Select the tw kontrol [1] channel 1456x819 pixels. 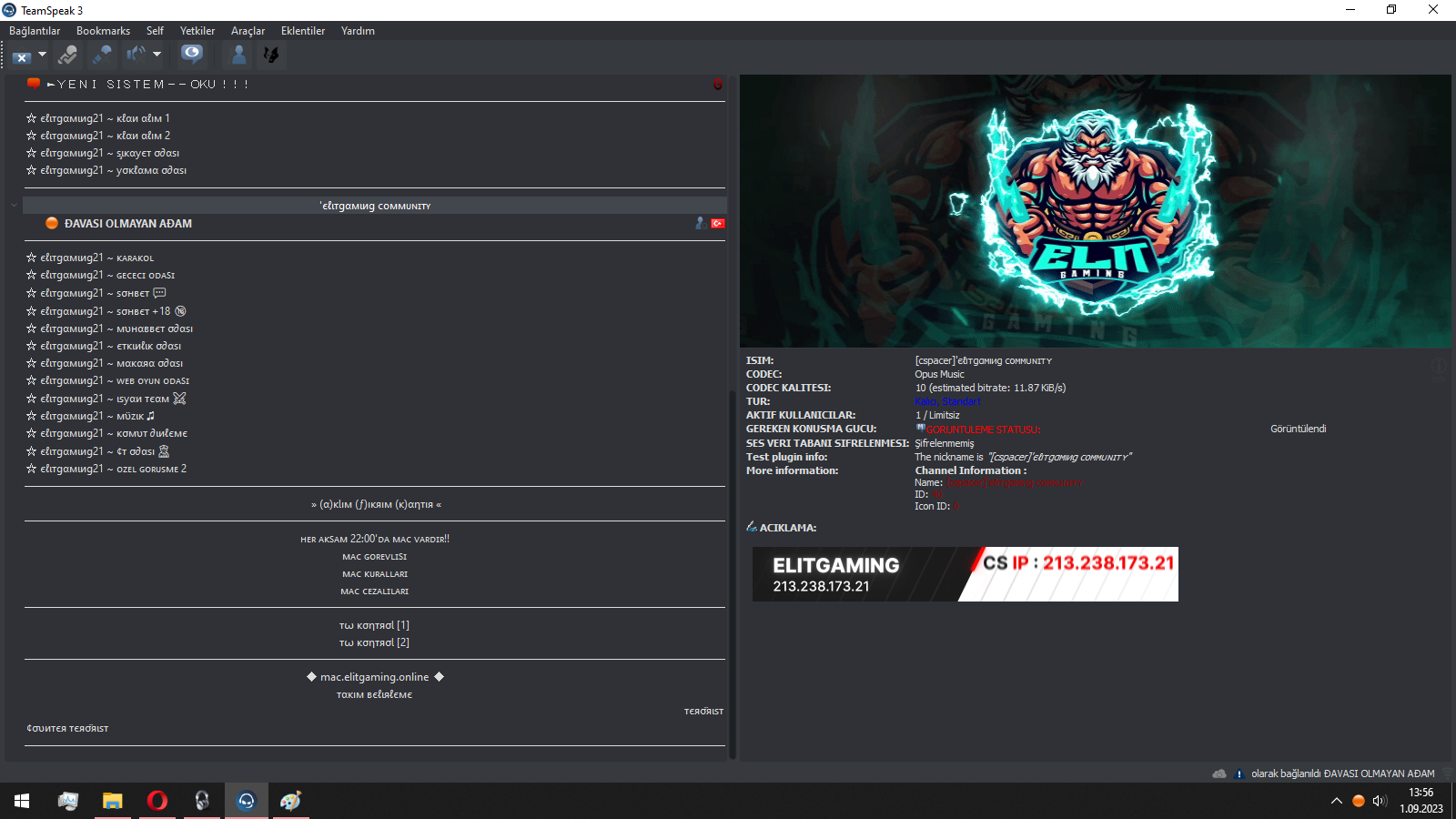(374, 625)
